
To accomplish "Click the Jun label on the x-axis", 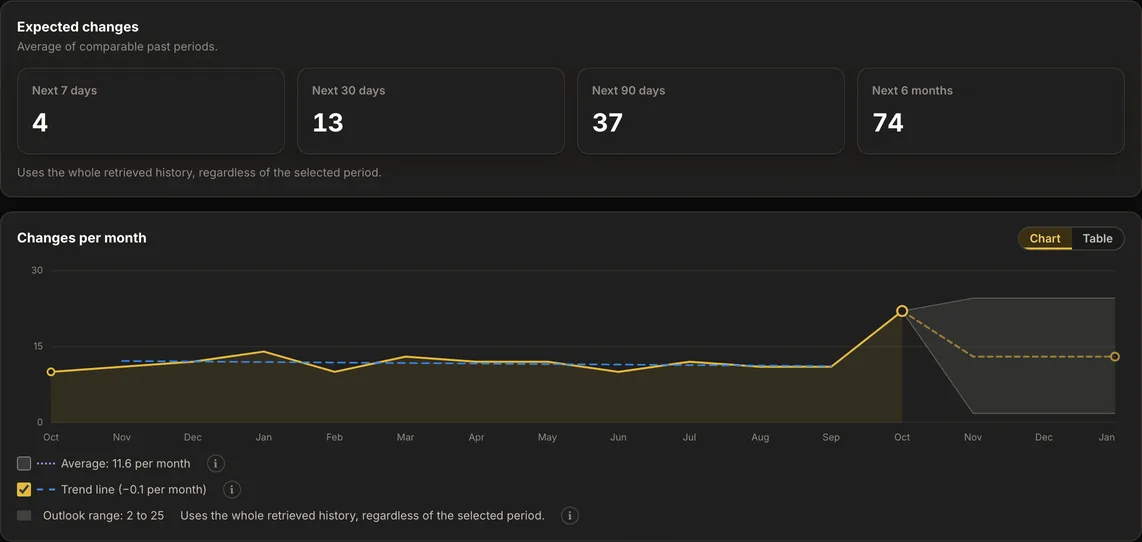I will (618, 437).
